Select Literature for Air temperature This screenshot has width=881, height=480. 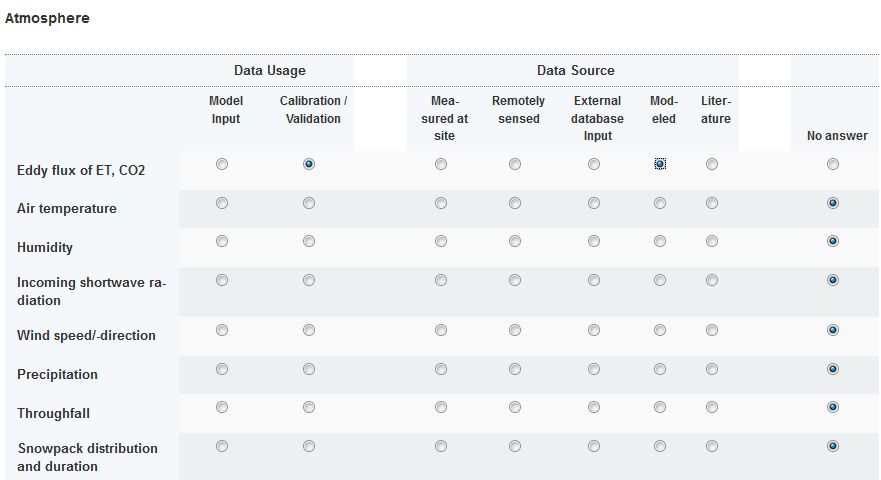click(x=712, y=203)
